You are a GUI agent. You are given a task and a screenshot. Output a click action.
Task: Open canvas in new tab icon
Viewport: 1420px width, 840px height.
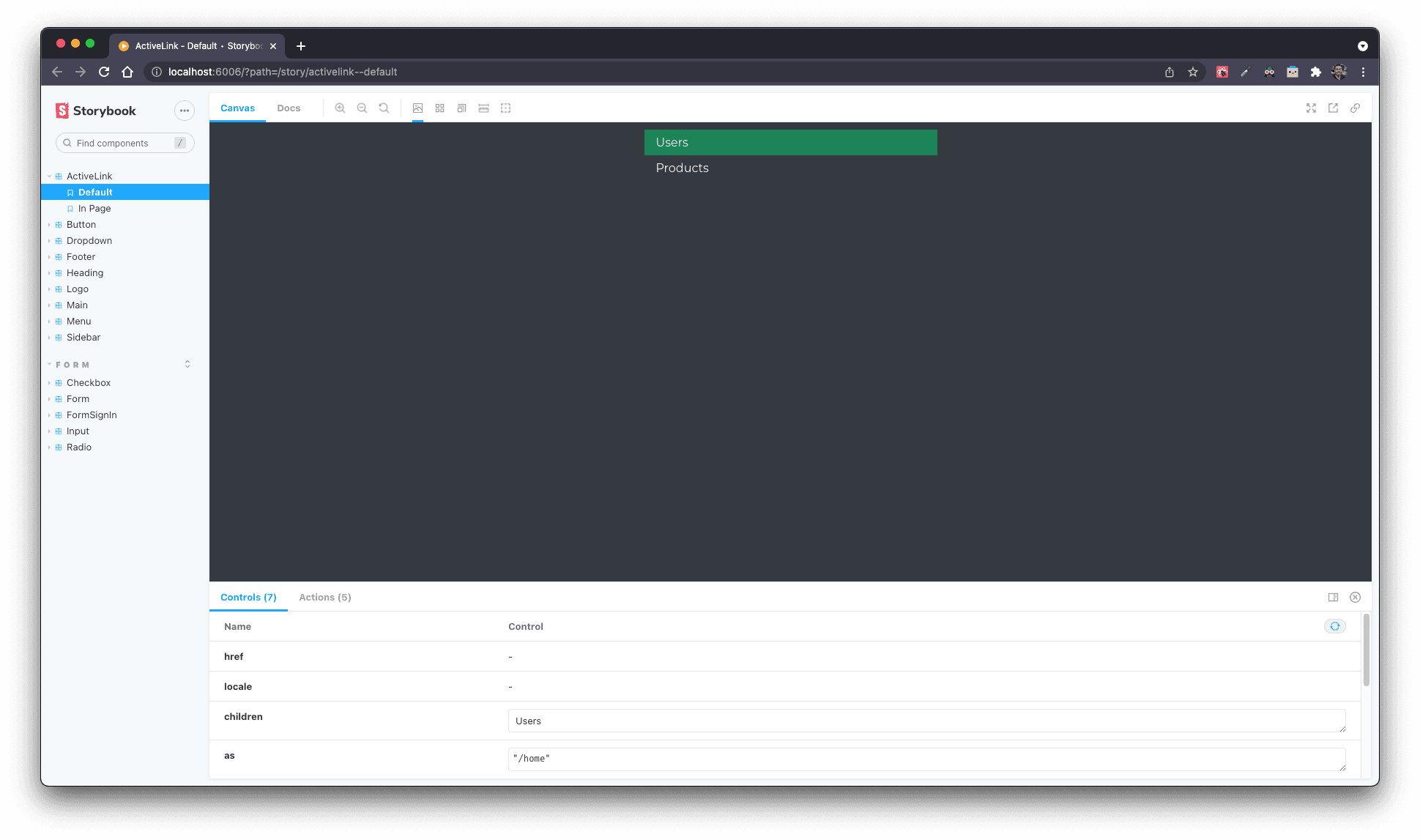pyautogui.click(x=1333, y=108)
